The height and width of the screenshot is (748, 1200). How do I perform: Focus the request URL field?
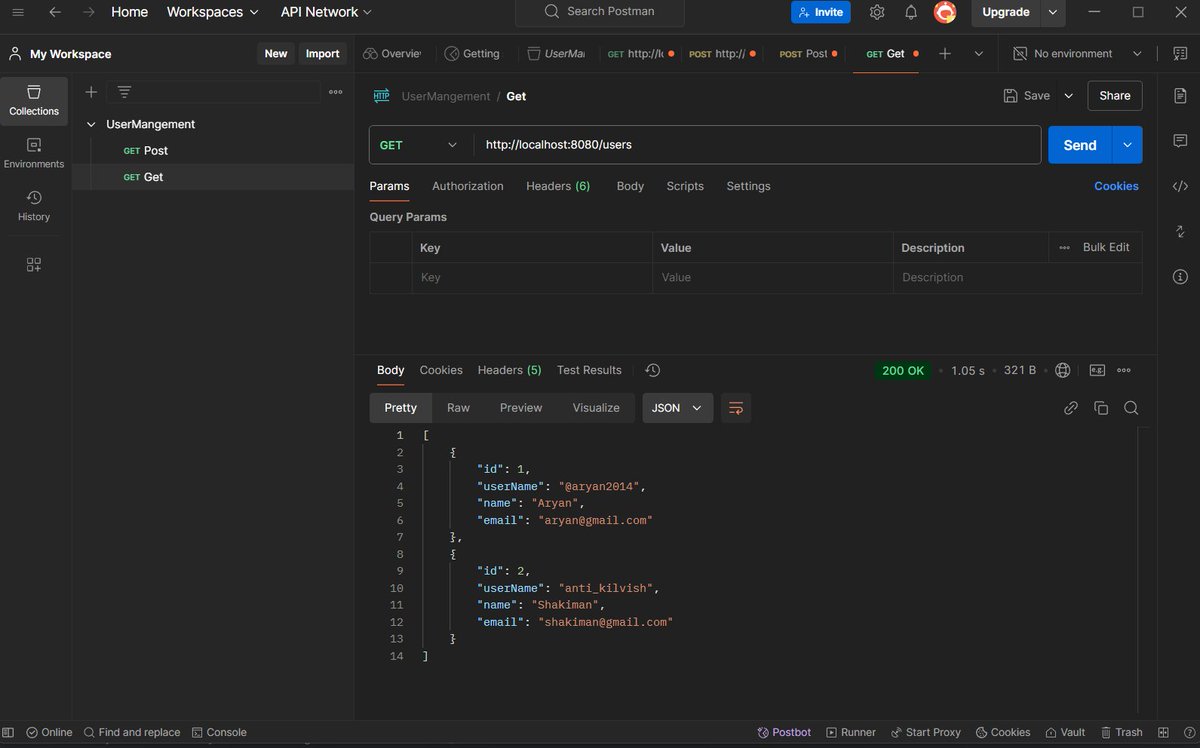pos(757,145)
